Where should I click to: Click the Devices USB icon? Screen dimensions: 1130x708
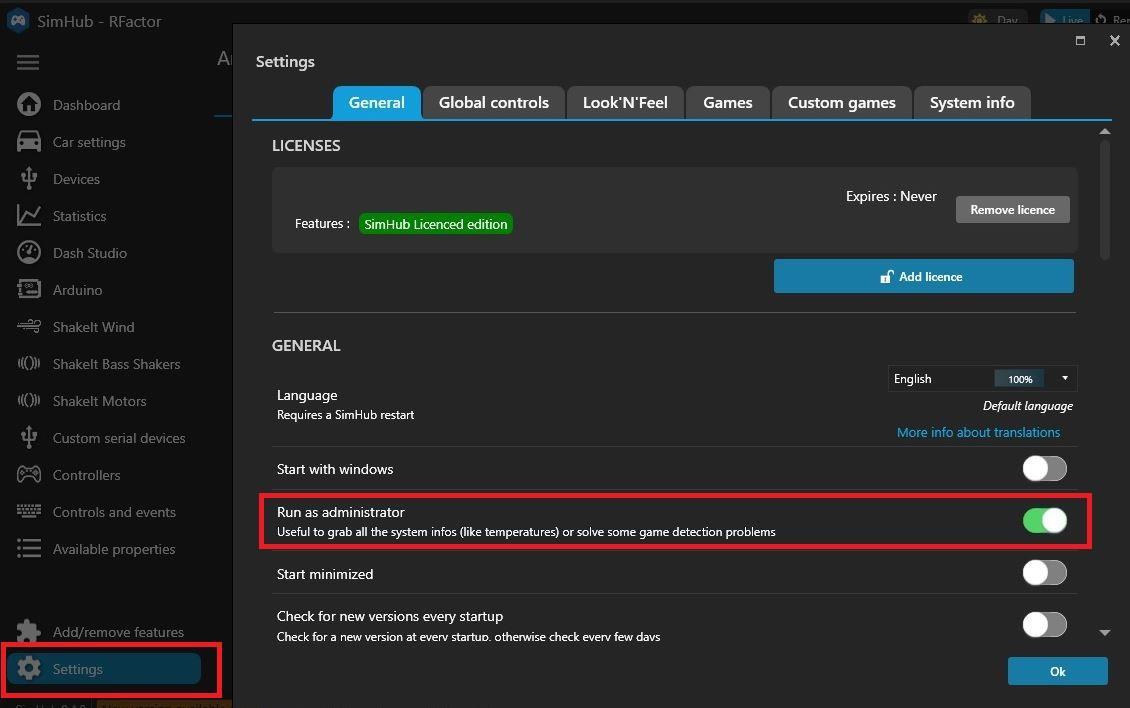29,178
